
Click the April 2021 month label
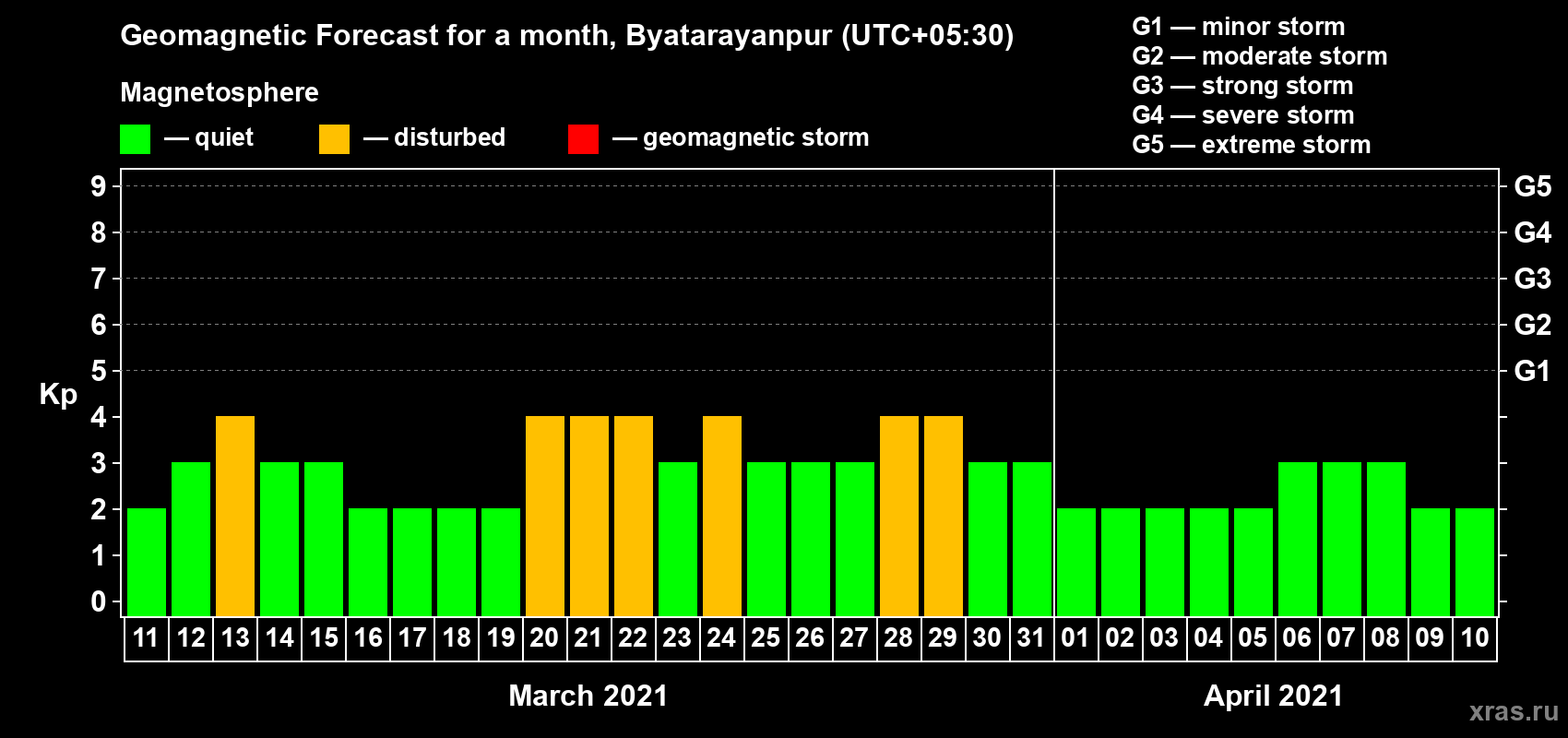[x=1274, y=696]
